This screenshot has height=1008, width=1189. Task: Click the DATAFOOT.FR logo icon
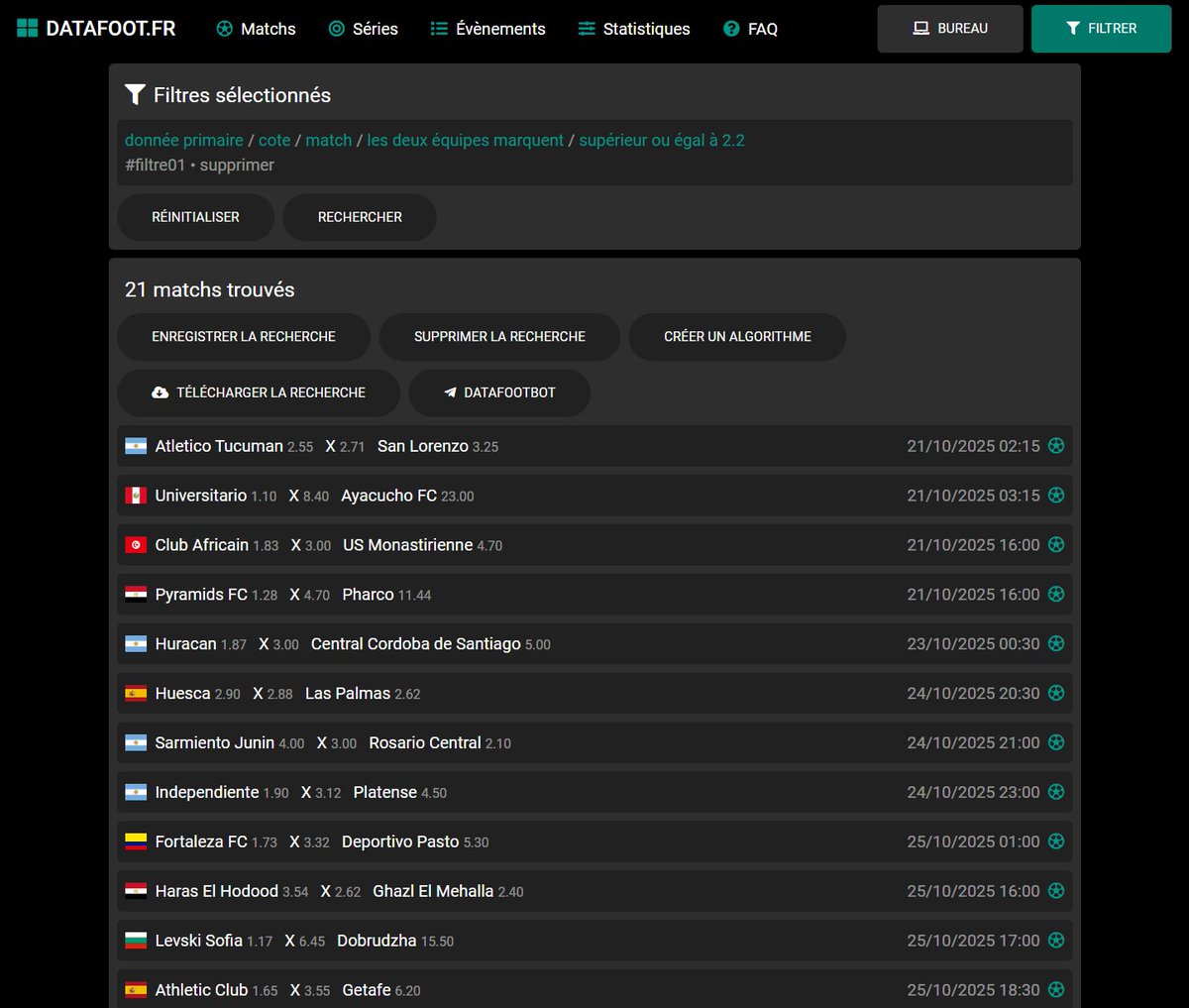tap(27, 28)
